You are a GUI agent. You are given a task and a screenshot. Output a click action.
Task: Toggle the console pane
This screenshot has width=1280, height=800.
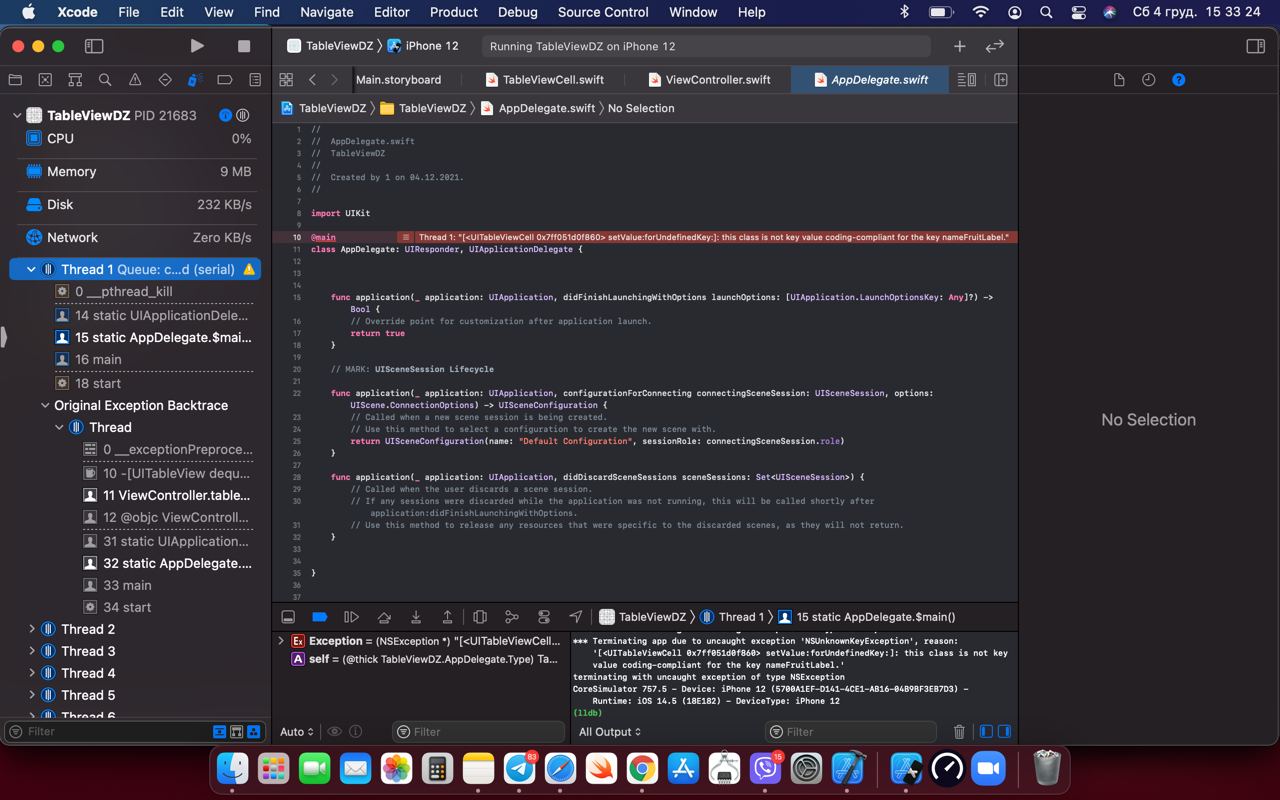(1004, 732)
